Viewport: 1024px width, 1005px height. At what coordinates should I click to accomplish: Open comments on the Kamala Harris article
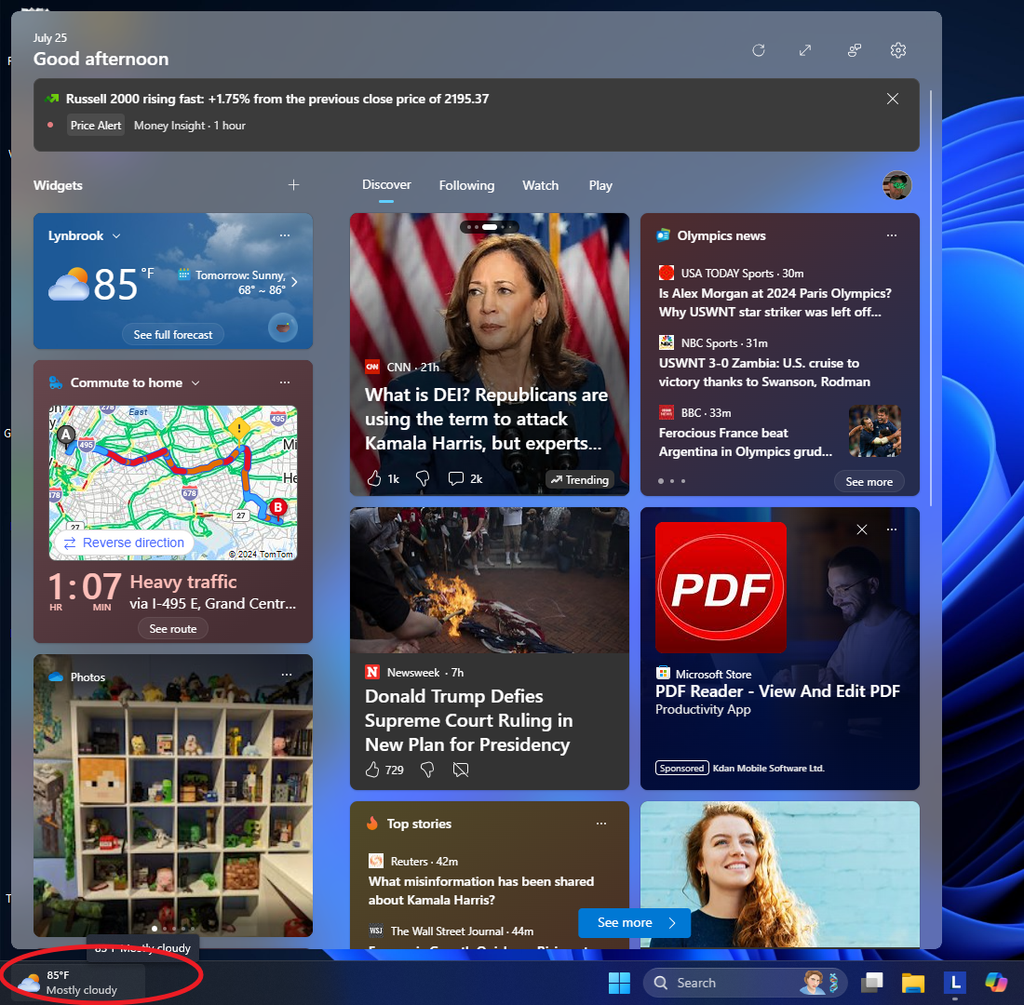(x=456, y=478)
